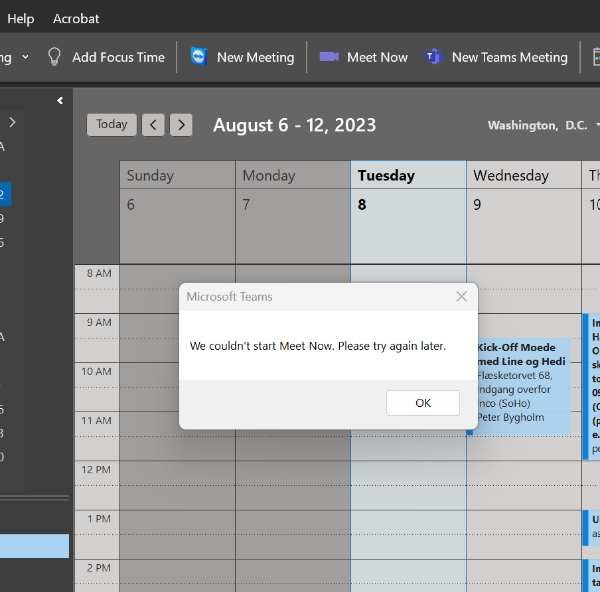This screenshot has width=600, height=592.
Task: Click the August 6 - 12, 2023 title
Action: click(x=294, y=125)
